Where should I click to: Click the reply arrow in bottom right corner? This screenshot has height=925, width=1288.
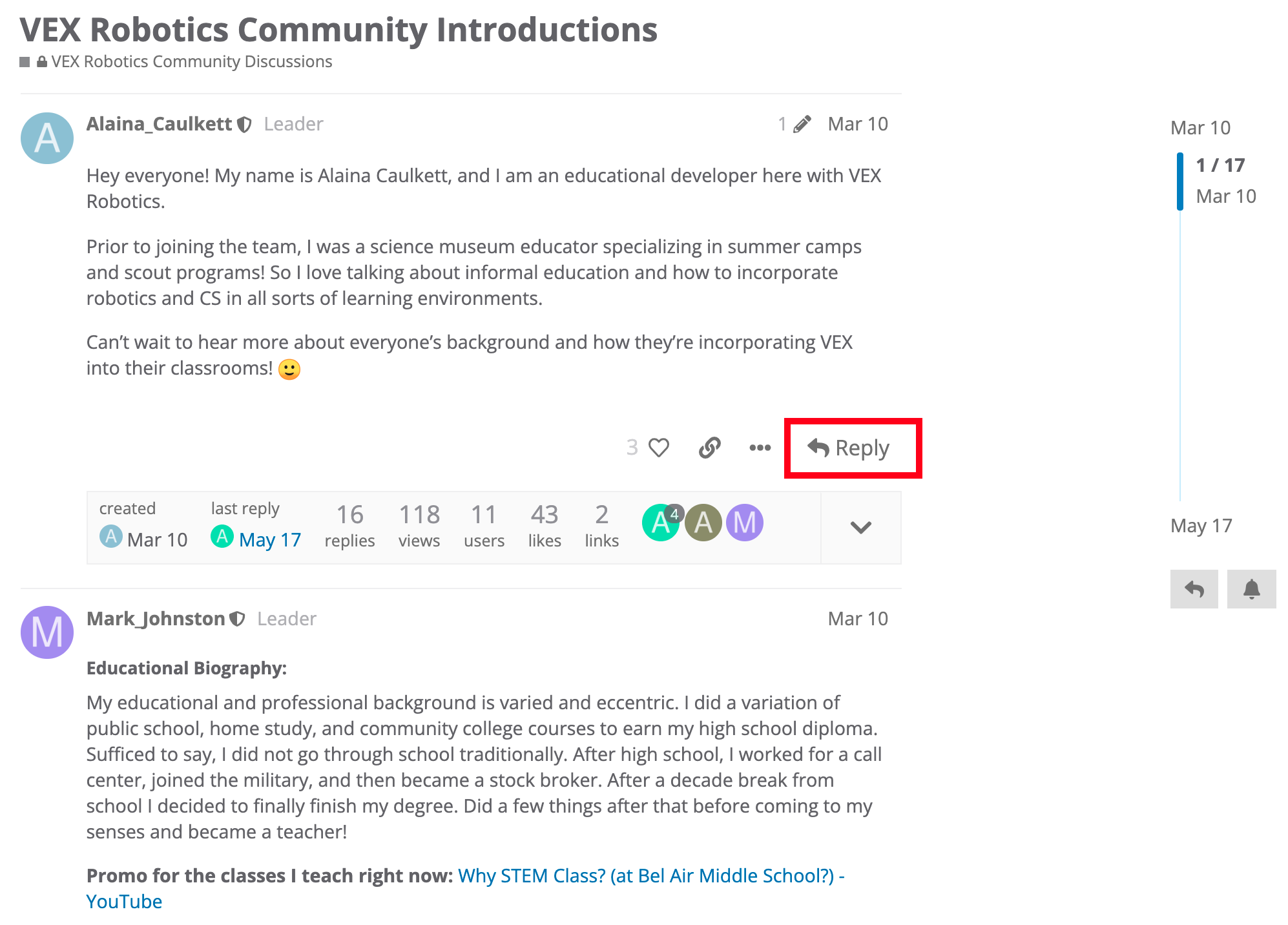1194,588
